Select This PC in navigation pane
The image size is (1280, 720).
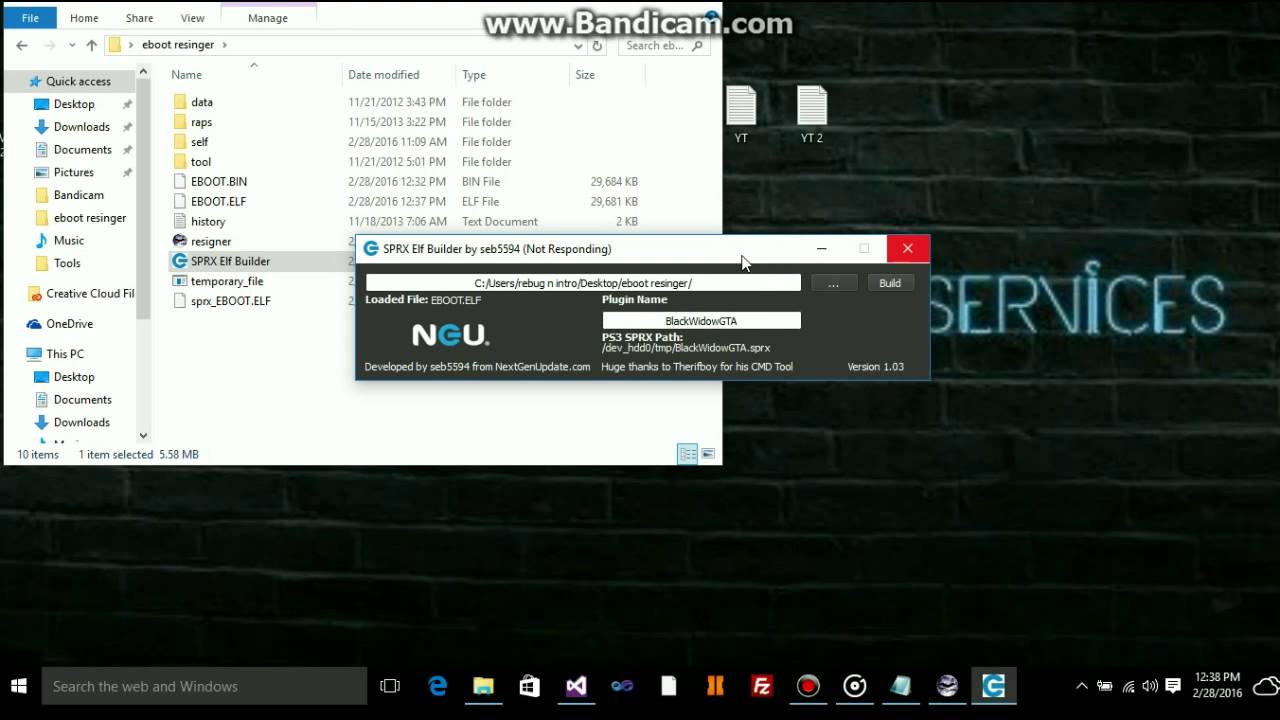tap(65, 354)
